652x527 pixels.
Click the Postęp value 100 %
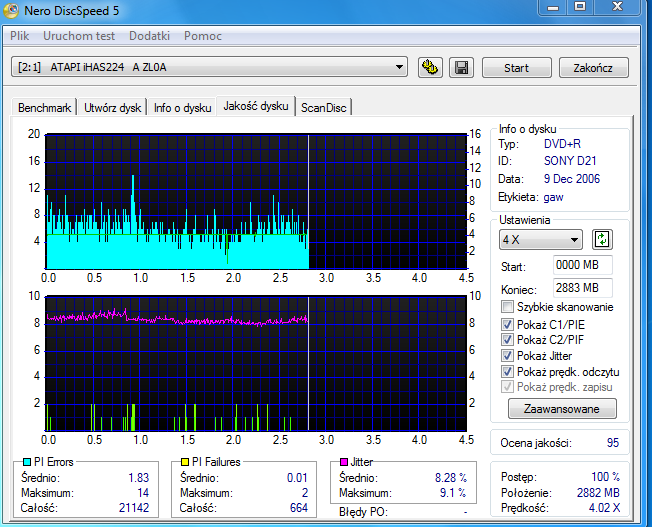[x=605, y=477]
